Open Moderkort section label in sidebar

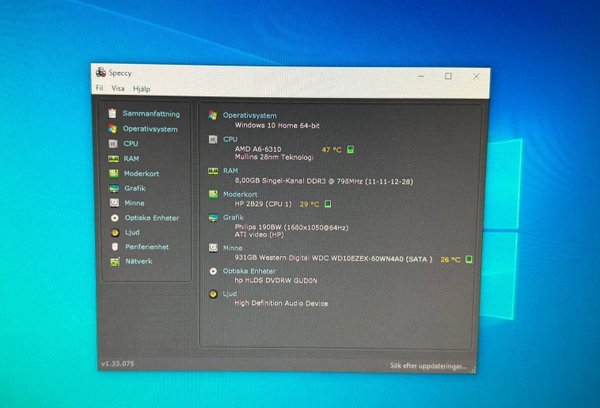[141, 173]
